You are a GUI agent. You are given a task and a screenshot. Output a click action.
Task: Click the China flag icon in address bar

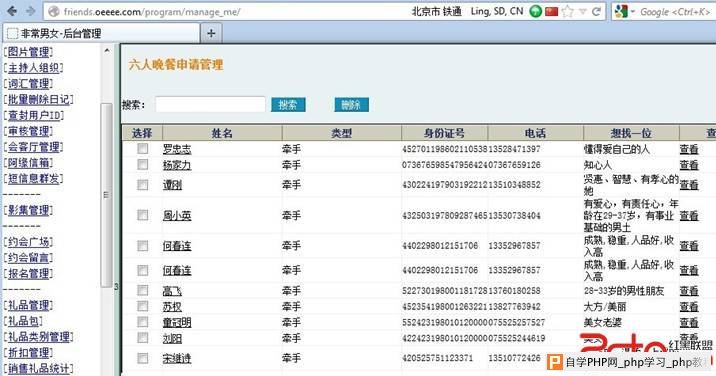(551, 11)
